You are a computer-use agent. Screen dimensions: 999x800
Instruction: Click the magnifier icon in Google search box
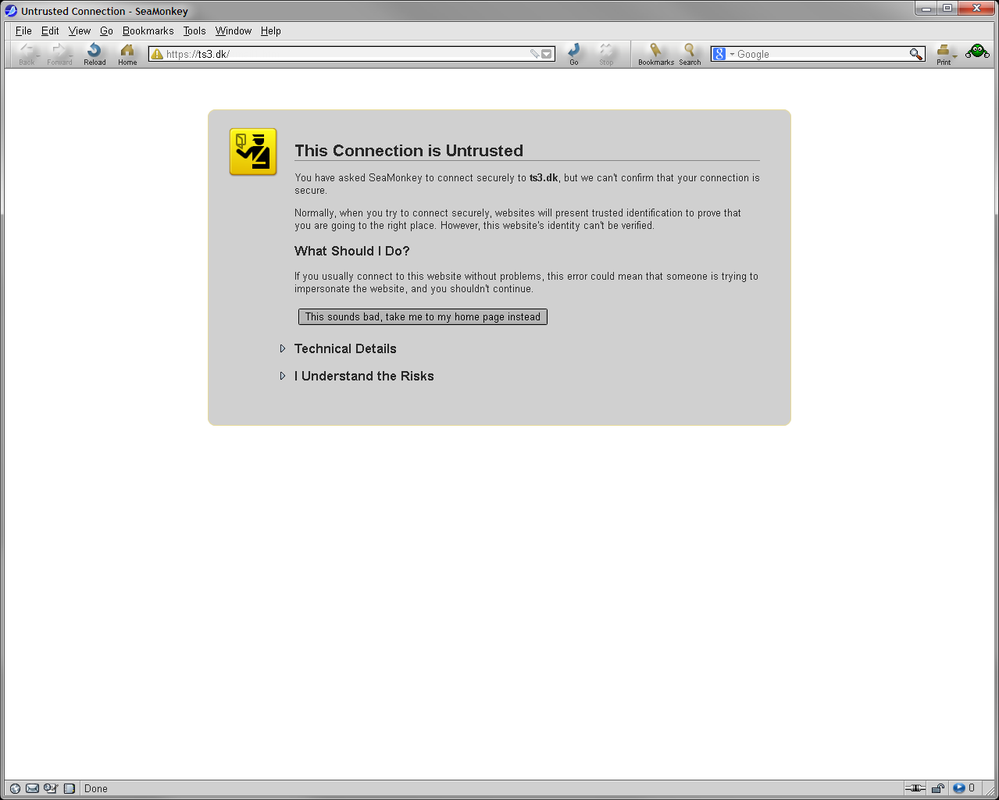[916, 54]
